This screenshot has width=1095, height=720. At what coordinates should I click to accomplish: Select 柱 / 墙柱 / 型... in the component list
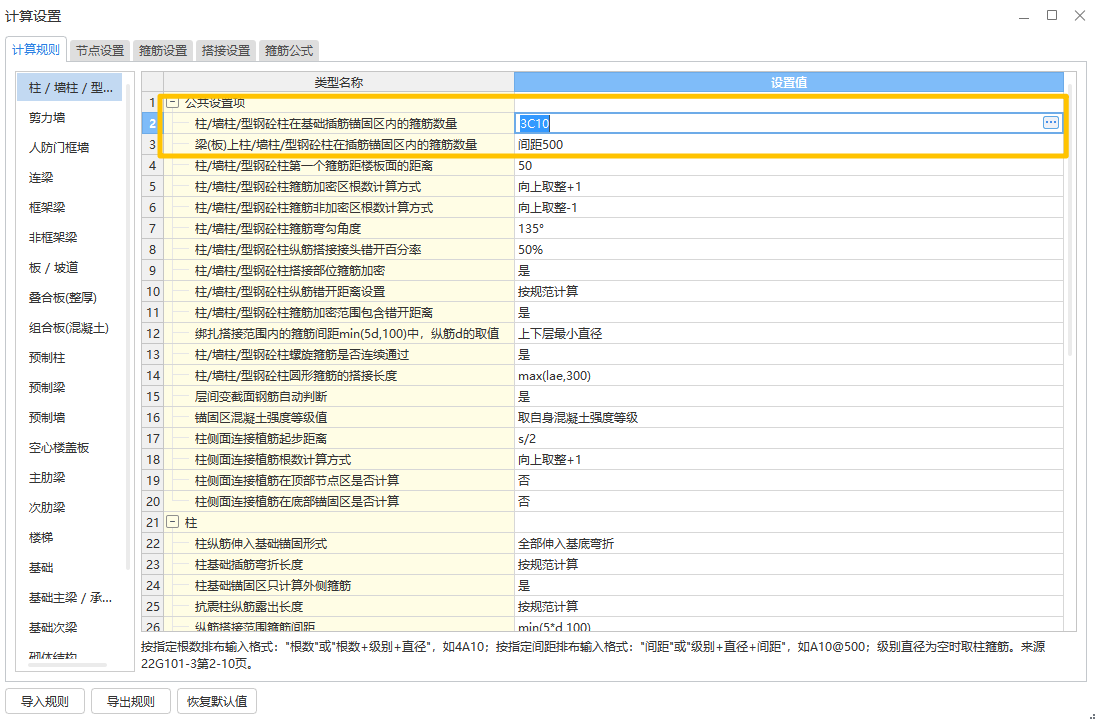(70, 87)
